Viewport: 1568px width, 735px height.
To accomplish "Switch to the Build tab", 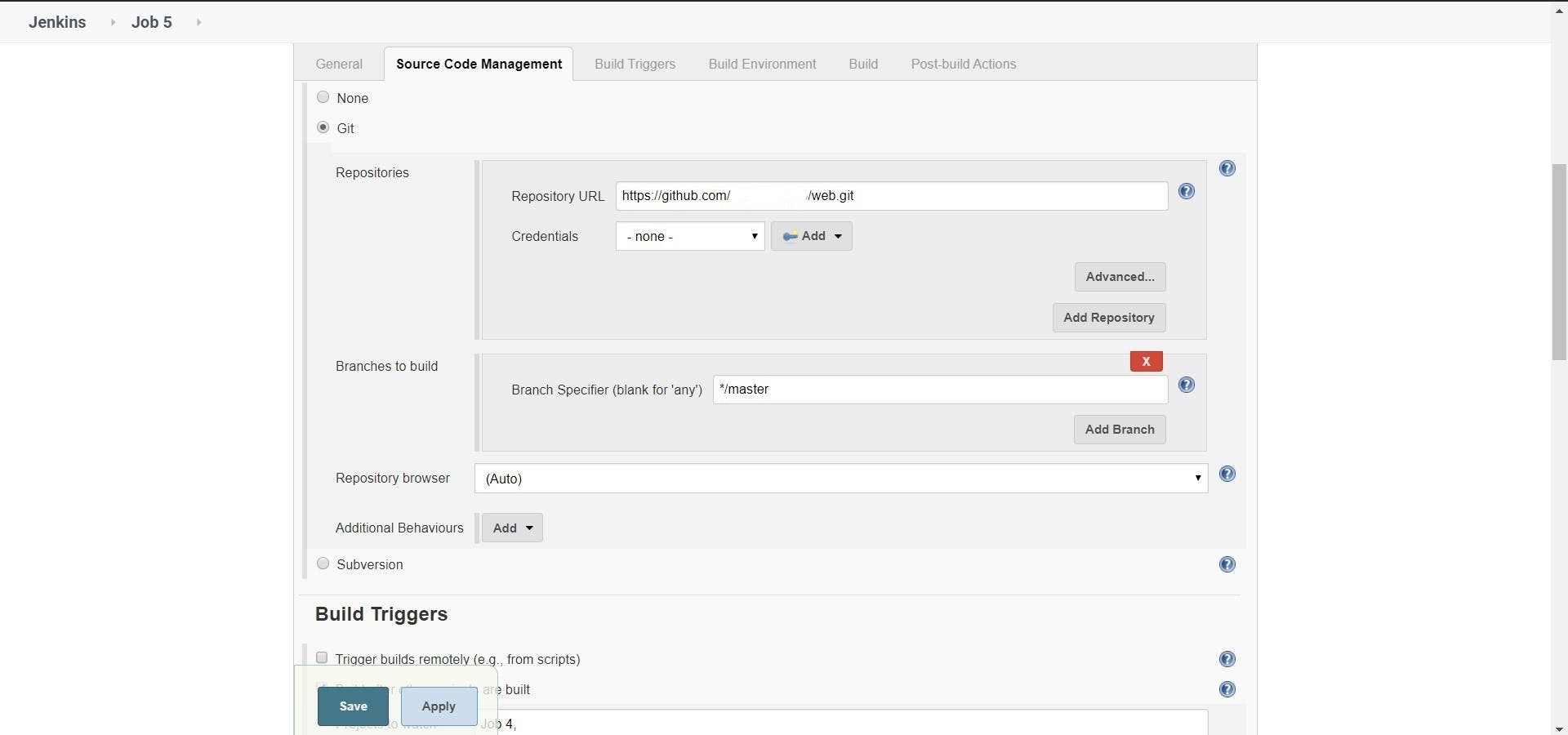I will 863,64.
